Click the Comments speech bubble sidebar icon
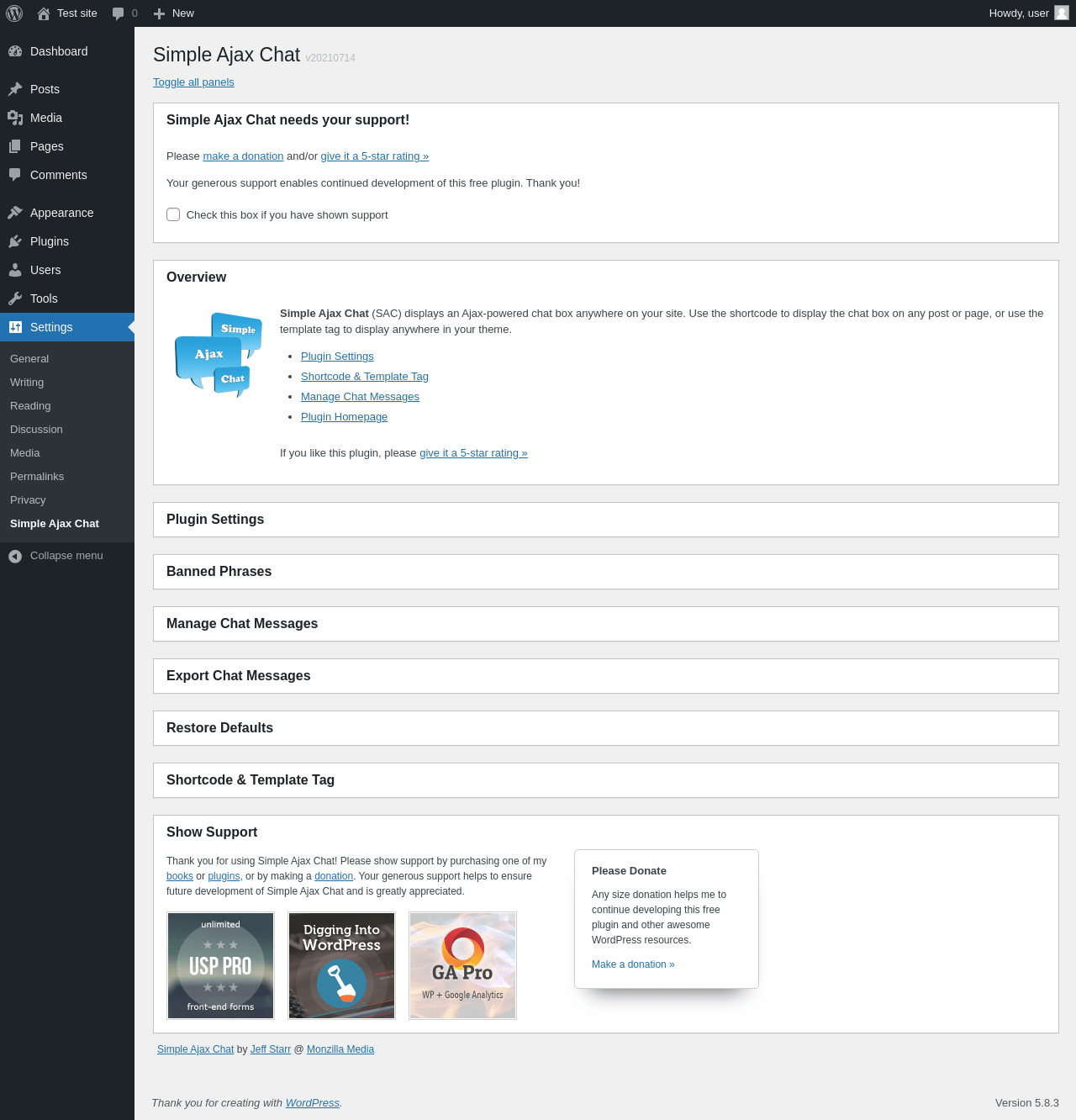The image size is (1076, 1120). coord(15,175)
